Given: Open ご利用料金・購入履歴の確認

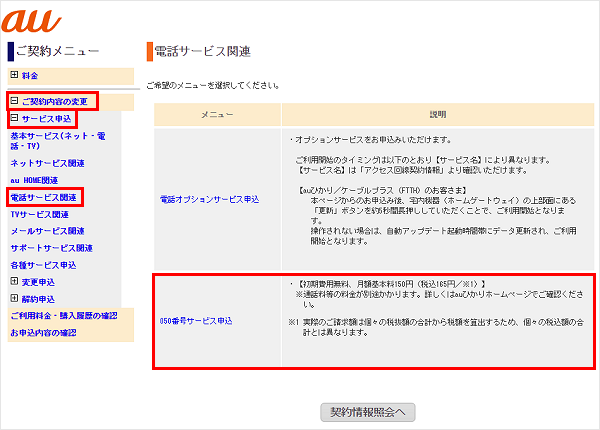Looking at the screenshot, I should click(62, 316).
